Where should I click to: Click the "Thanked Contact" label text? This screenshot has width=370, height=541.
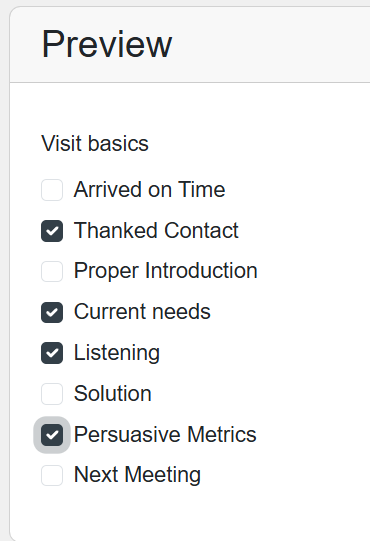(156, 230)
